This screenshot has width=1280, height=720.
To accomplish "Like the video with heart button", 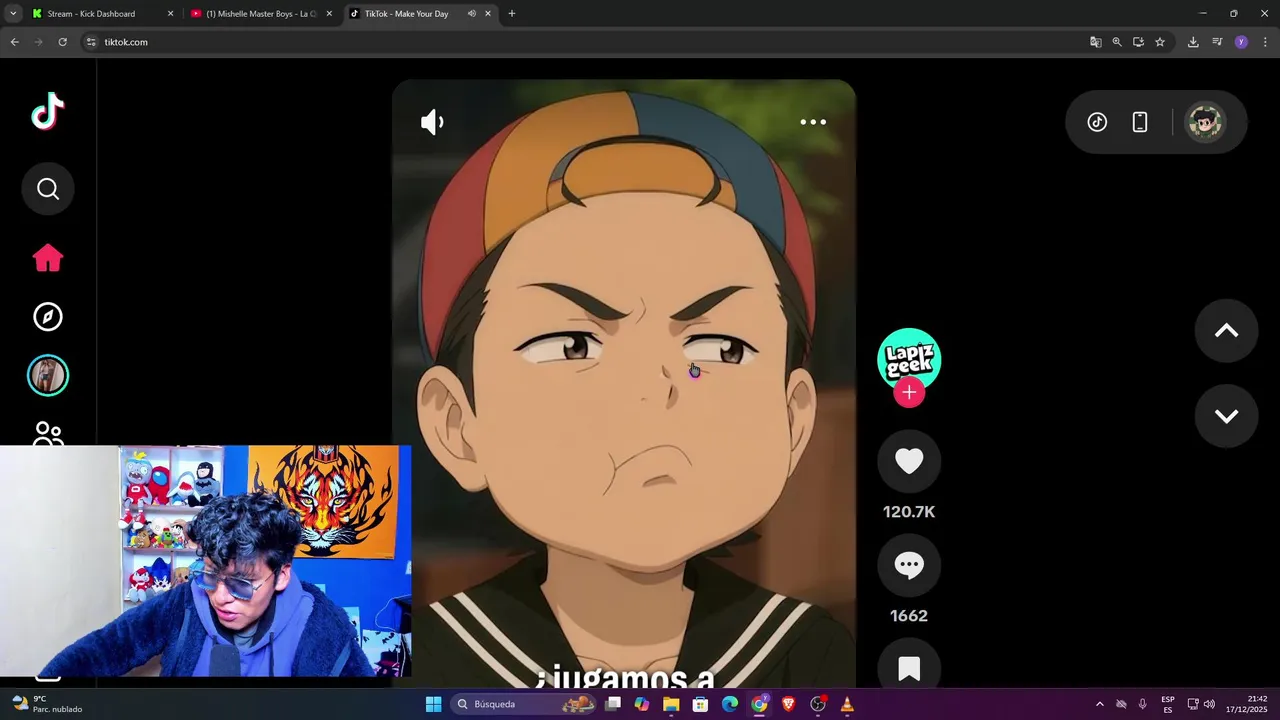I will point(909,461).
